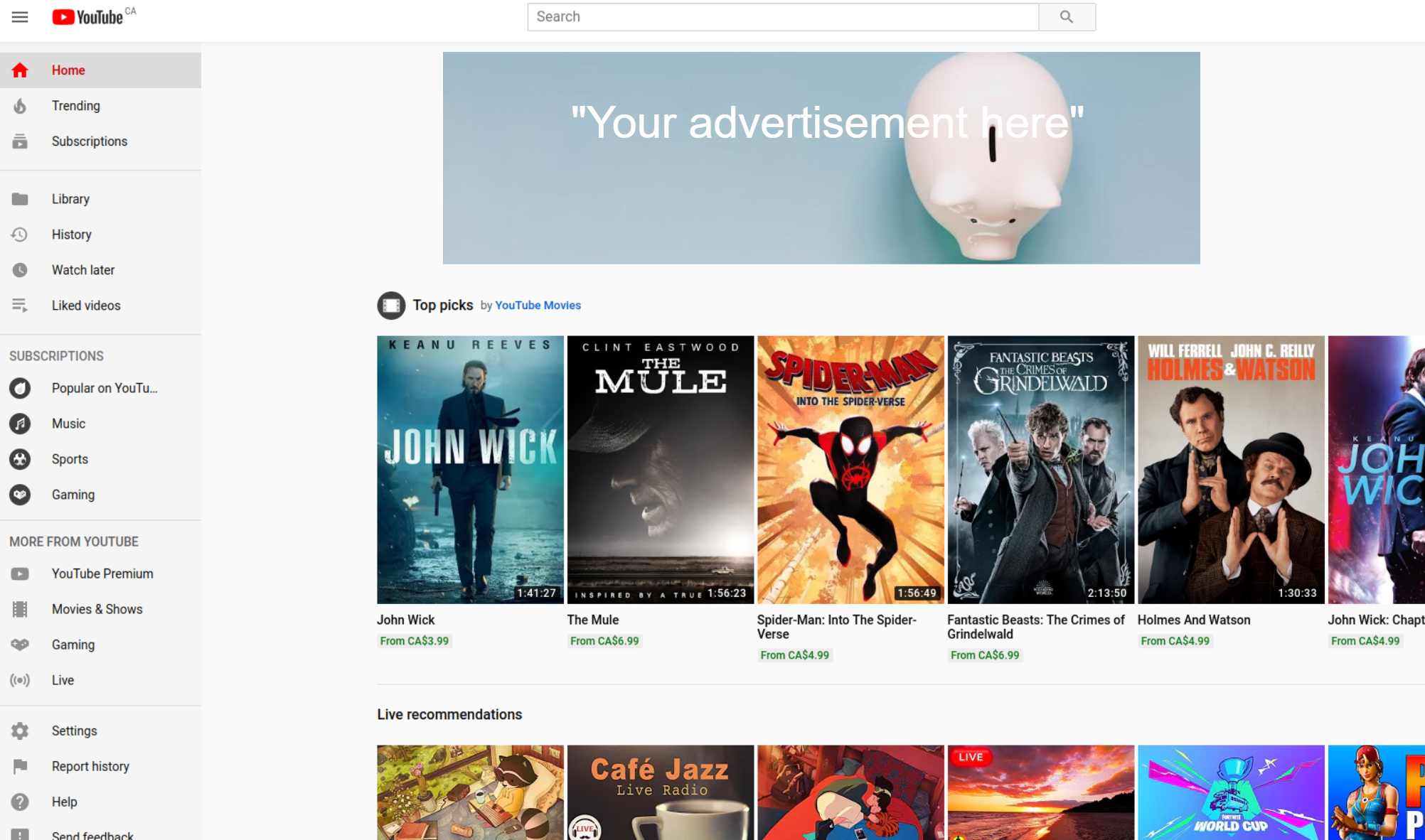
Task: Click Holmes And Watson price CA$4.99
Action: point(1175,641)
